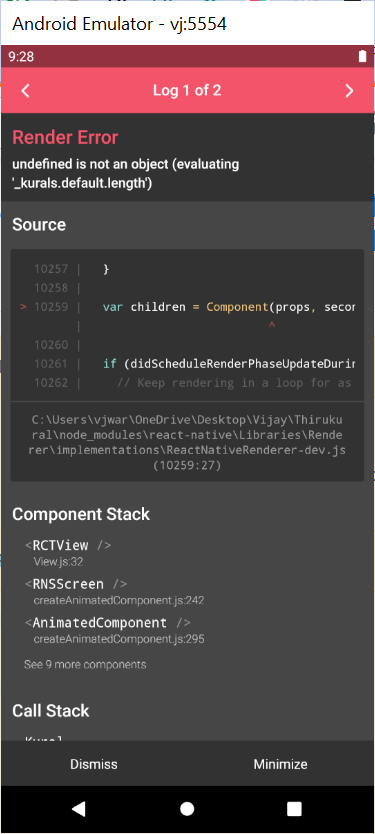The height and width of the screenshot is (834, 375).
Task: Open the AnimatedComponent stack entry
Action: [114, 629]
